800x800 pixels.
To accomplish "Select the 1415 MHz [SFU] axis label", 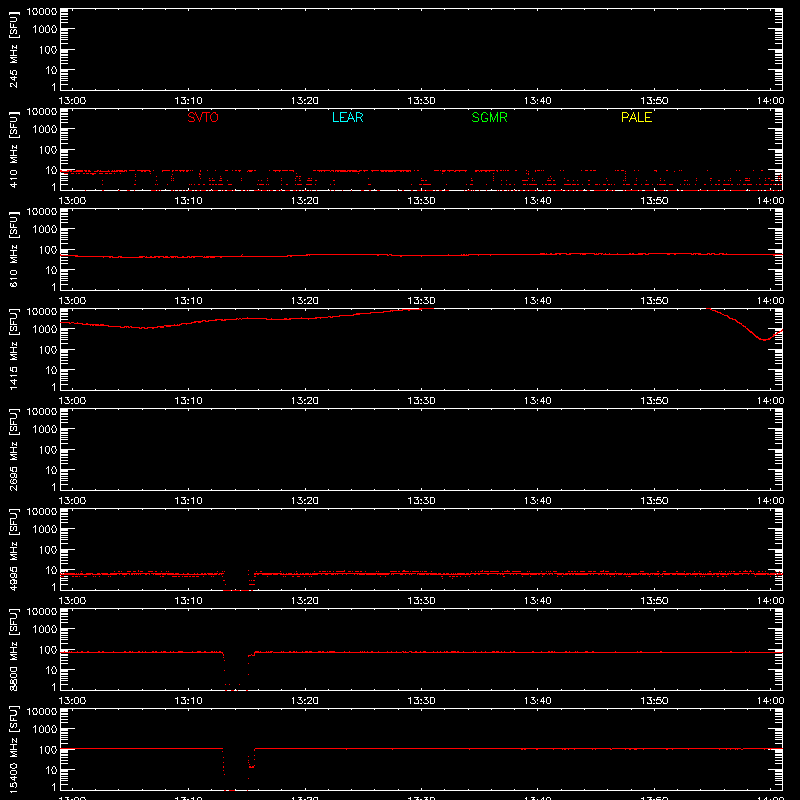I will pos(13,349).
